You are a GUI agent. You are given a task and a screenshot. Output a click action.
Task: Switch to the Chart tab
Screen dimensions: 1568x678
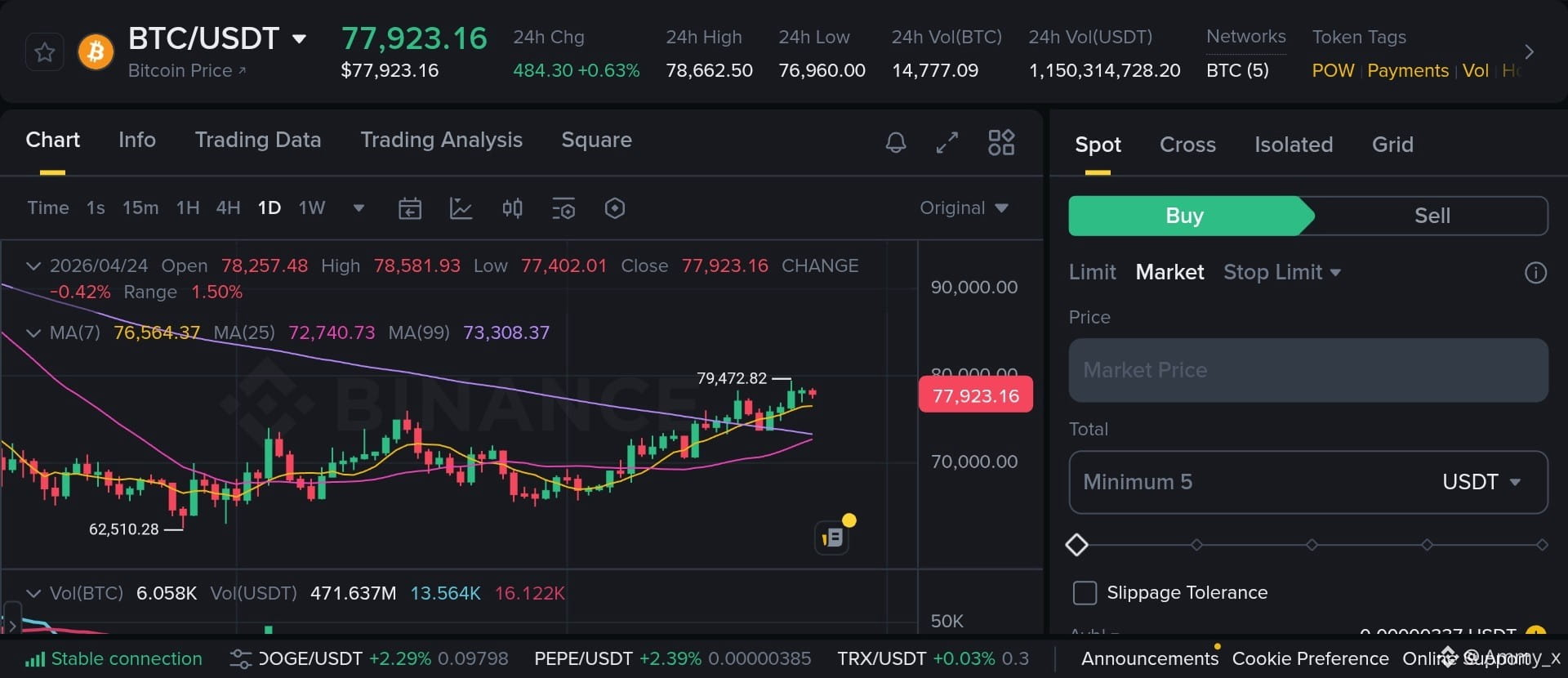pos(53,141)
